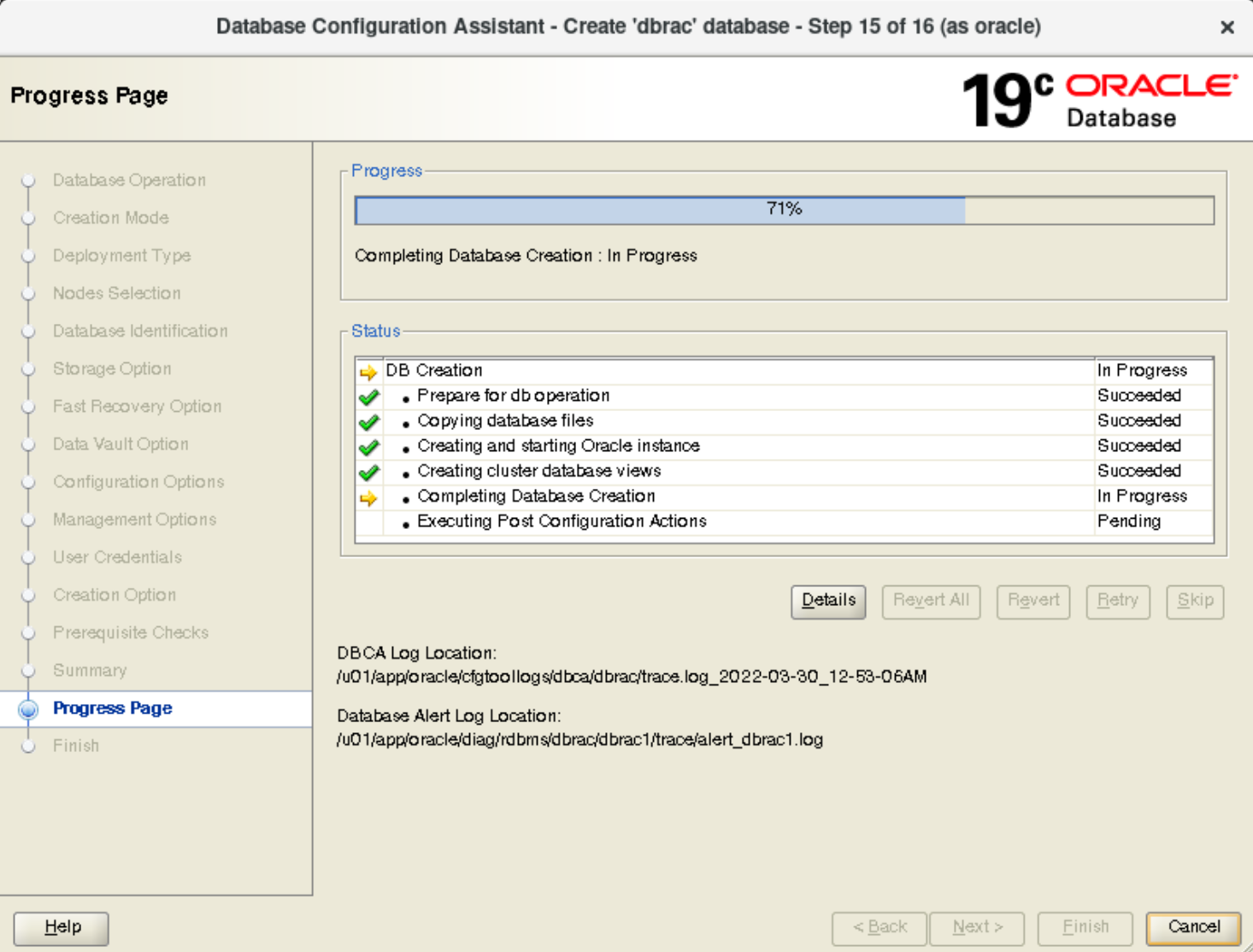Click green checkmark next to Prepare for db operation

(x=369, y=397)
